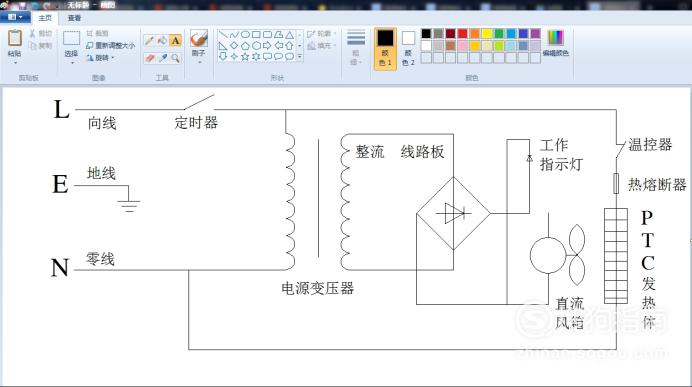
Task: Choose the Oval shape
Action: click(245, 34)
